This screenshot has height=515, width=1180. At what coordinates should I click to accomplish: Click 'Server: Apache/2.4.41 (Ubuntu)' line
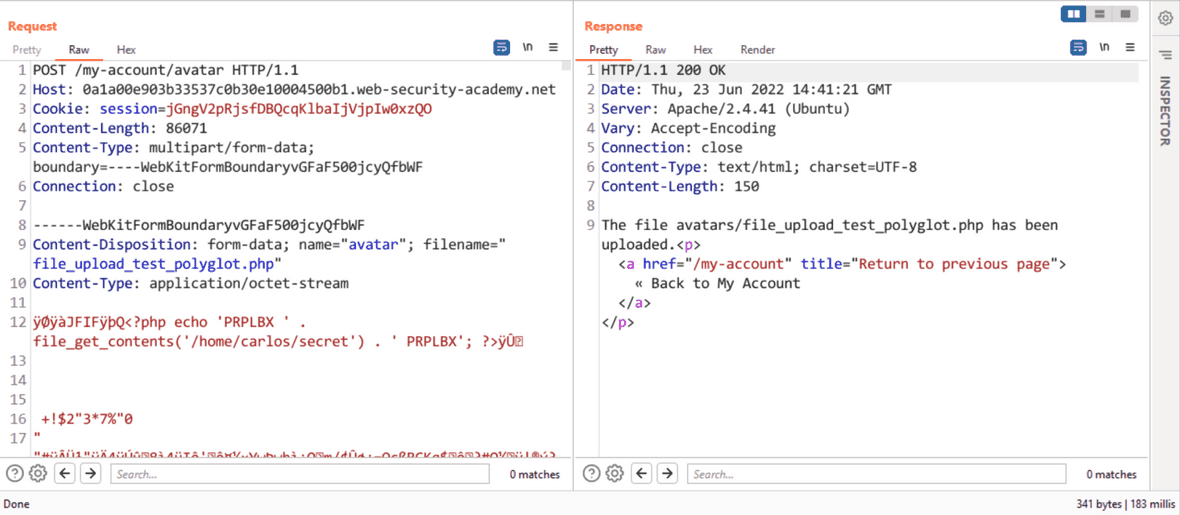(725, 109)
